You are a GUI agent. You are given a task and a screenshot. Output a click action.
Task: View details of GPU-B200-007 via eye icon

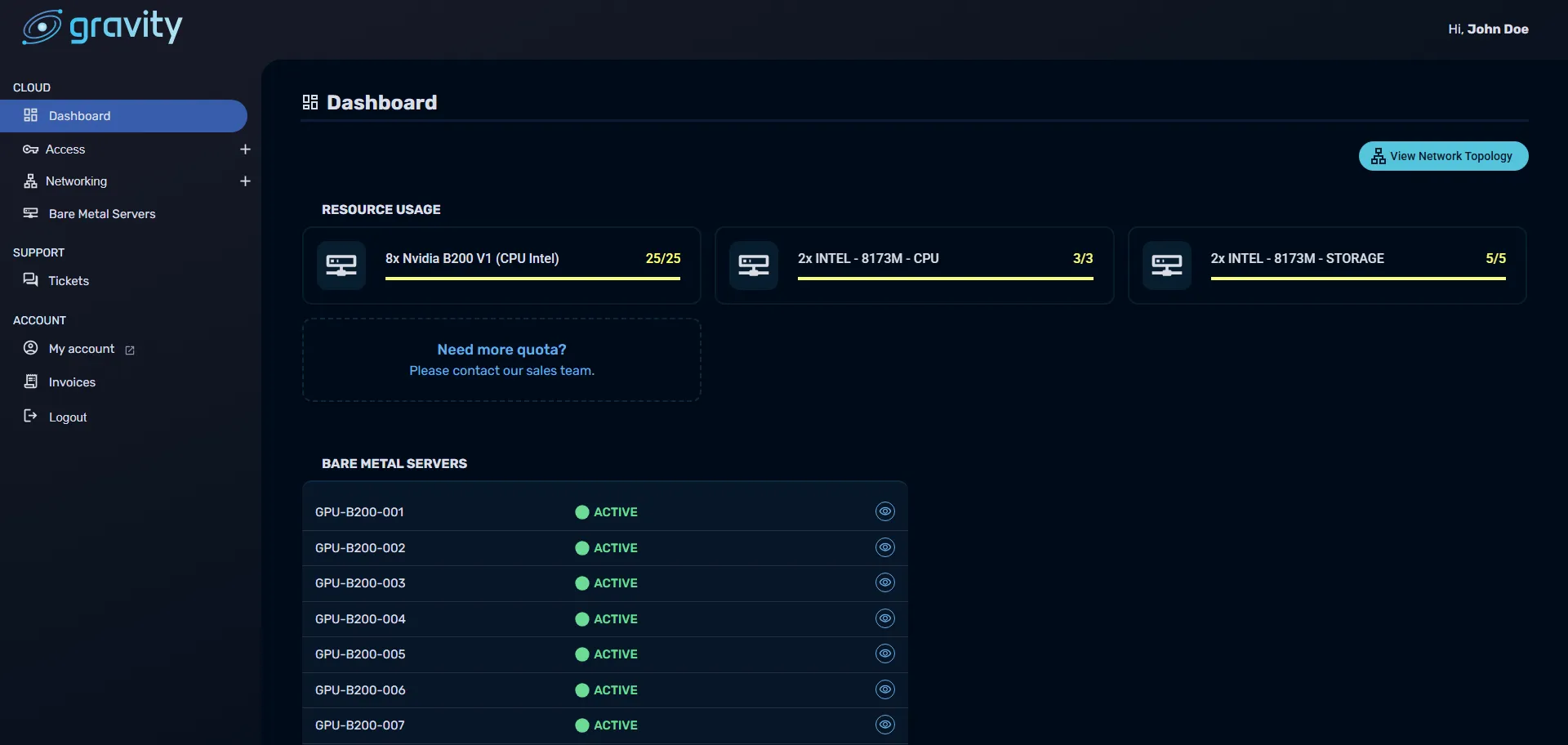(885, 725)
